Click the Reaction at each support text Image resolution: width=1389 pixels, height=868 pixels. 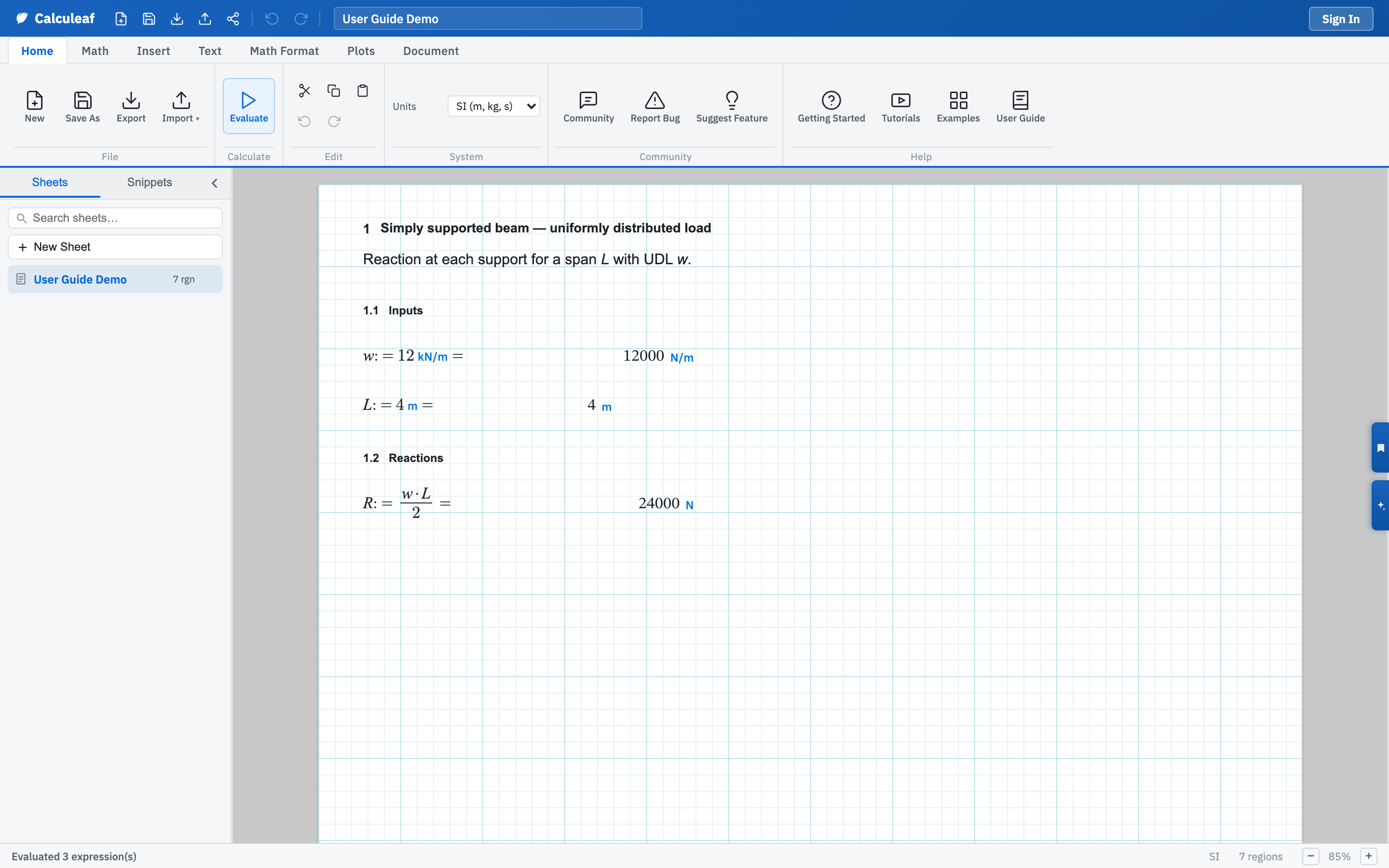tap(527, 259)
